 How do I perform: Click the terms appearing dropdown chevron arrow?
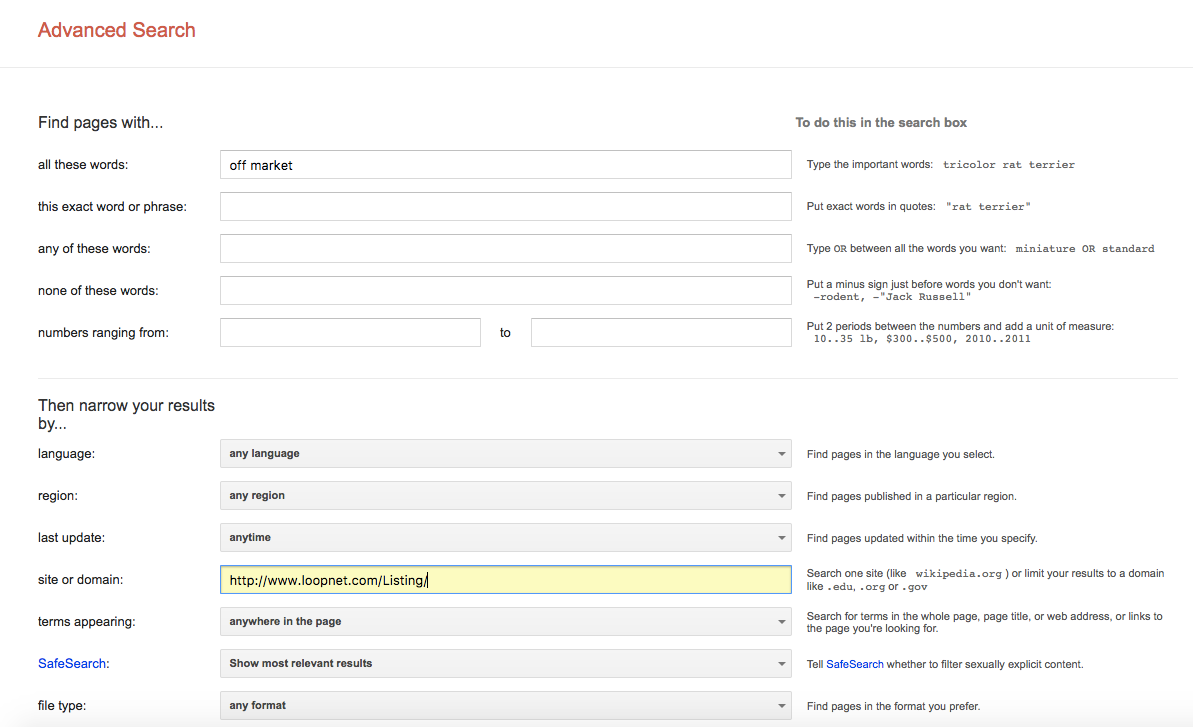click(x=783, y=621)
